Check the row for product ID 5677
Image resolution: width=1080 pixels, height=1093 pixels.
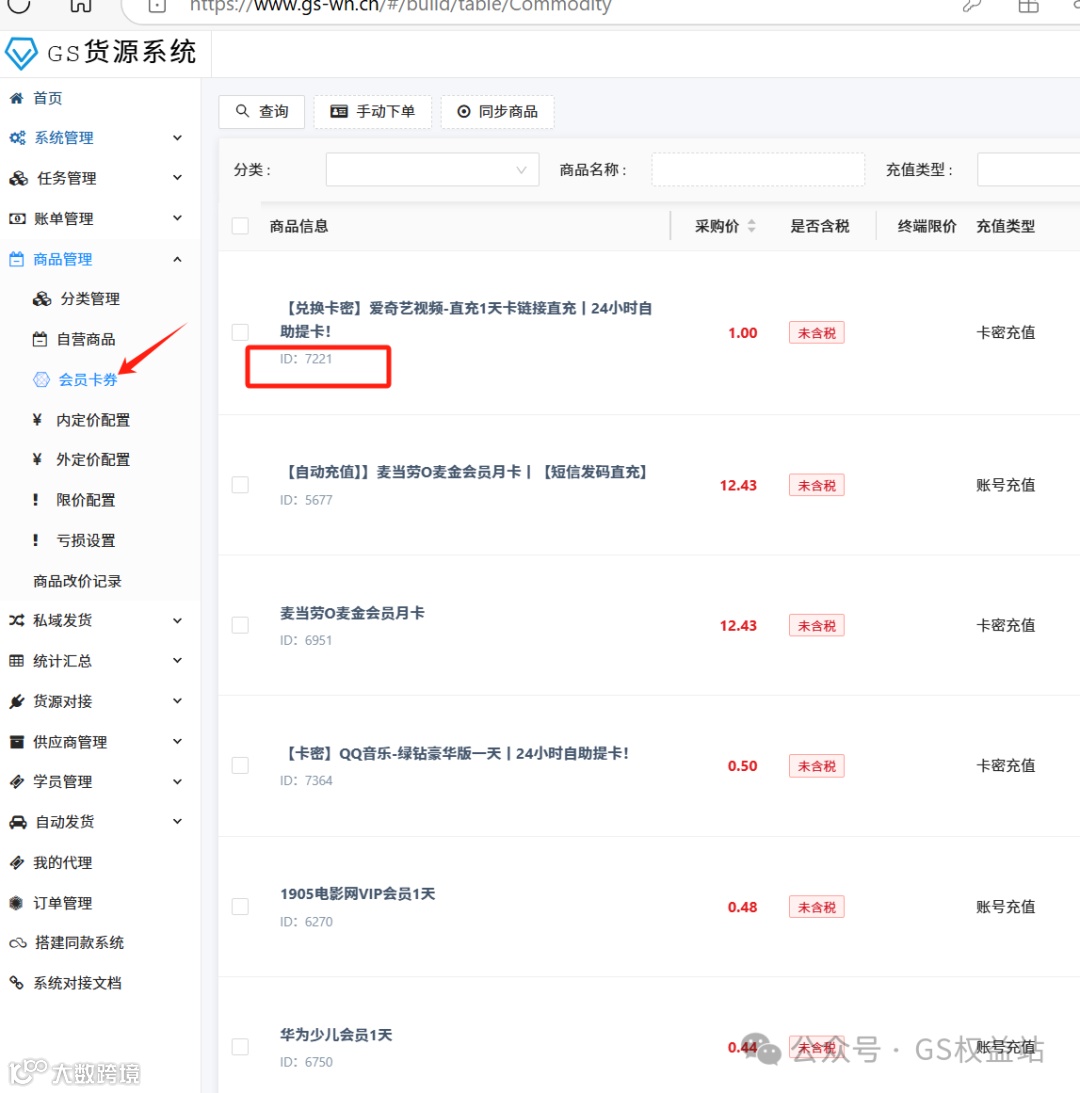tap(240, 484)
